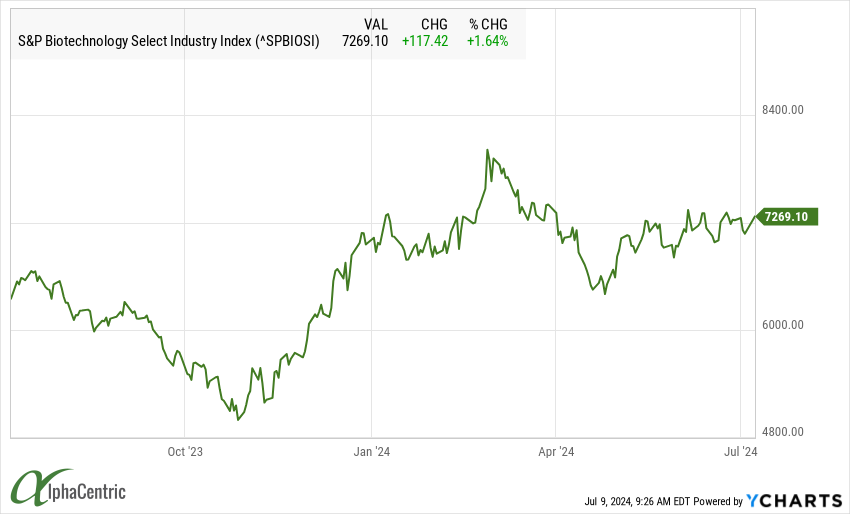This screenshot has width=850, height=514.
Task: Click the 8400.00 y-axis label
Action: (x=783, y=110)
